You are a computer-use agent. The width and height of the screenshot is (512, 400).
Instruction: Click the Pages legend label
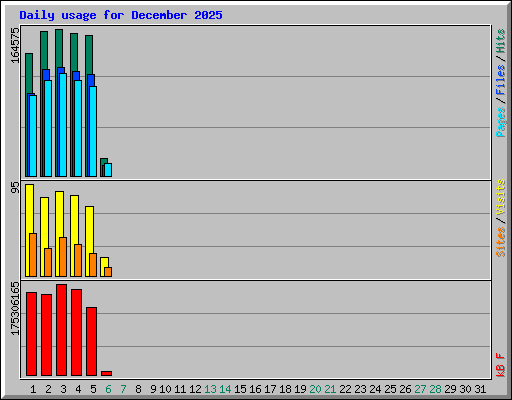pyautogui.click(x=501, y=122)
